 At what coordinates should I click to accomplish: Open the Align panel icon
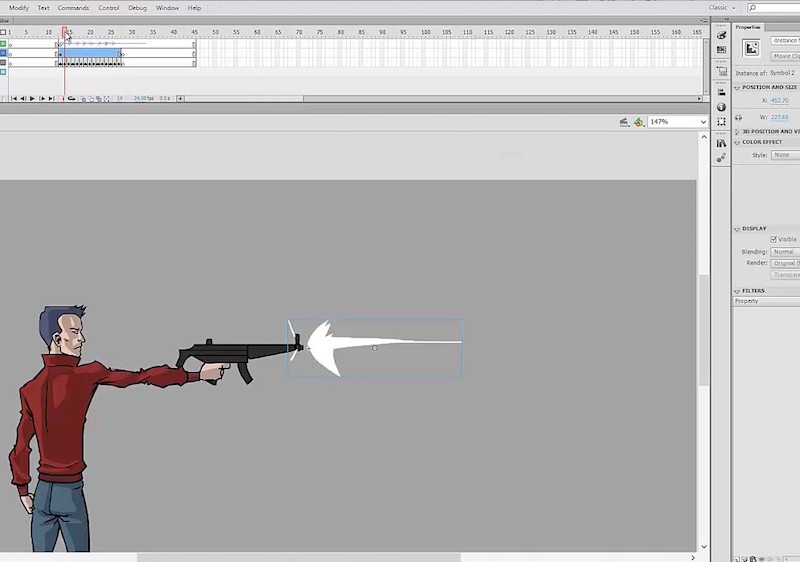pyautogui.click(x=721, y=92)
